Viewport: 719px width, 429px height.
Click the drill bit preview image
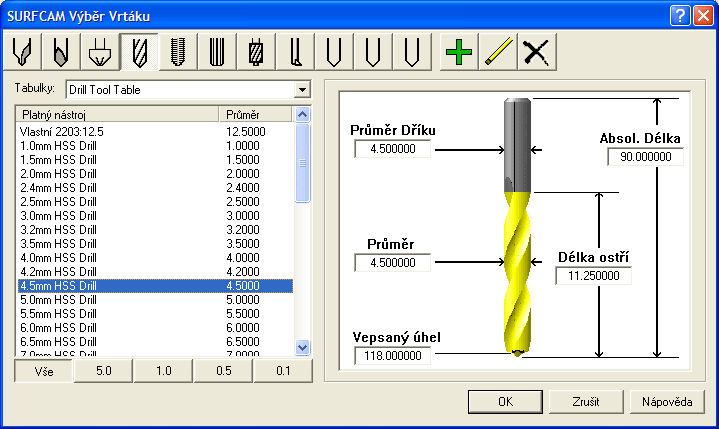(x=518, y=227)
